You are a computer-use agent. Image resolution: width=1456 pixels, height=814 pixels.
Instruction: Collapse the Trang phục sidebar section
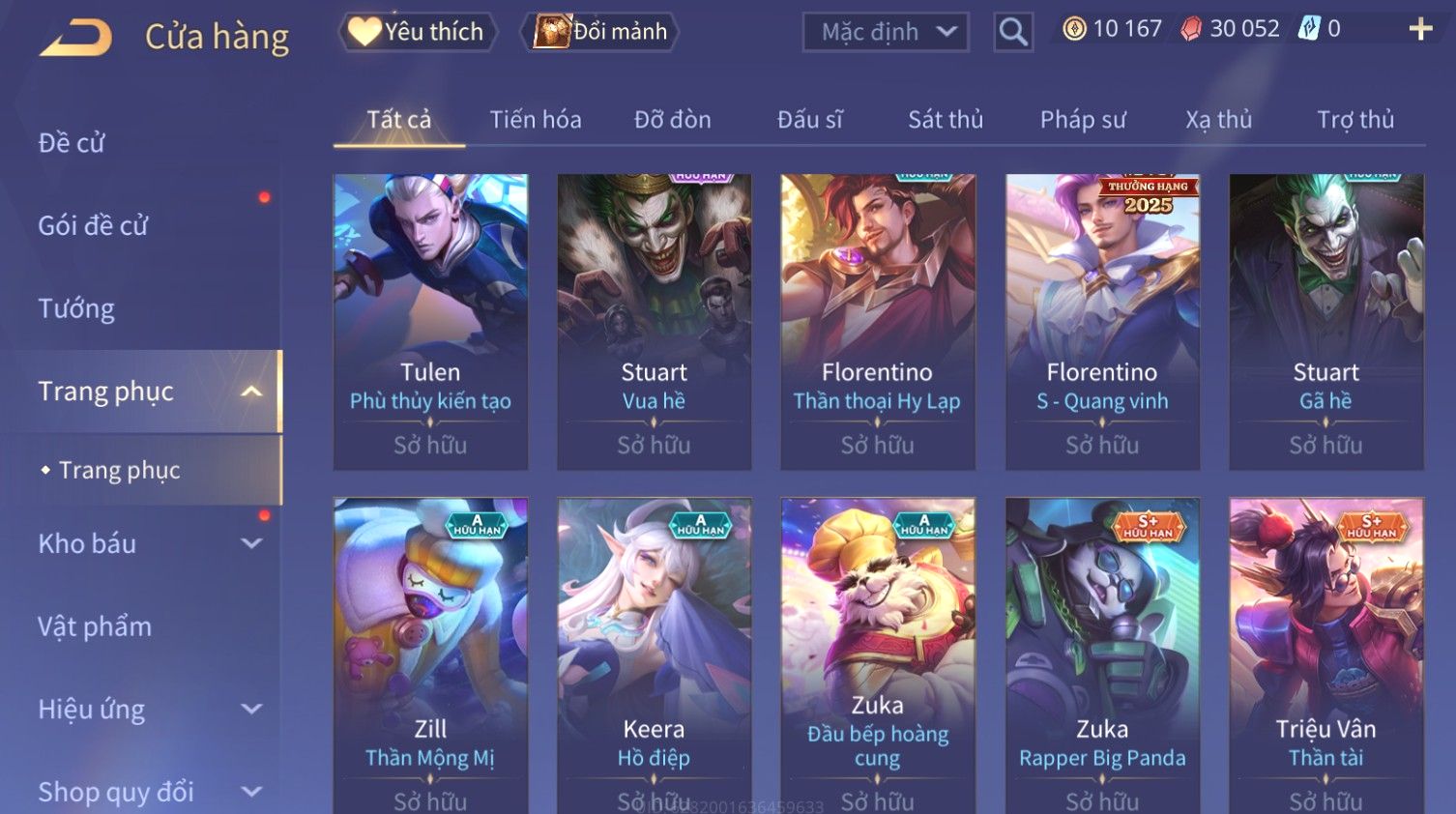click(x=251, y=392)
